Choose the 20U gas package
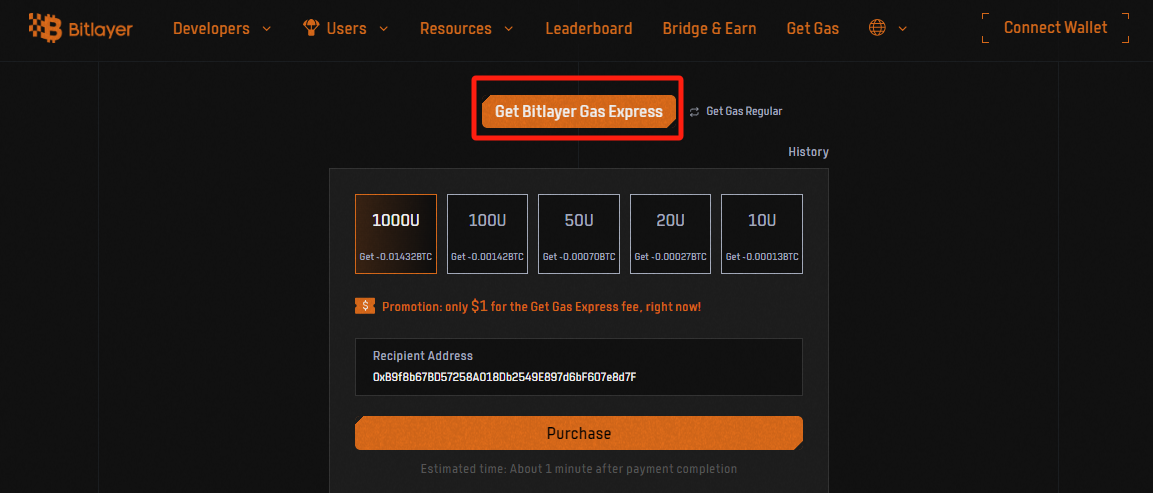1153x493 pixels. 670,234
